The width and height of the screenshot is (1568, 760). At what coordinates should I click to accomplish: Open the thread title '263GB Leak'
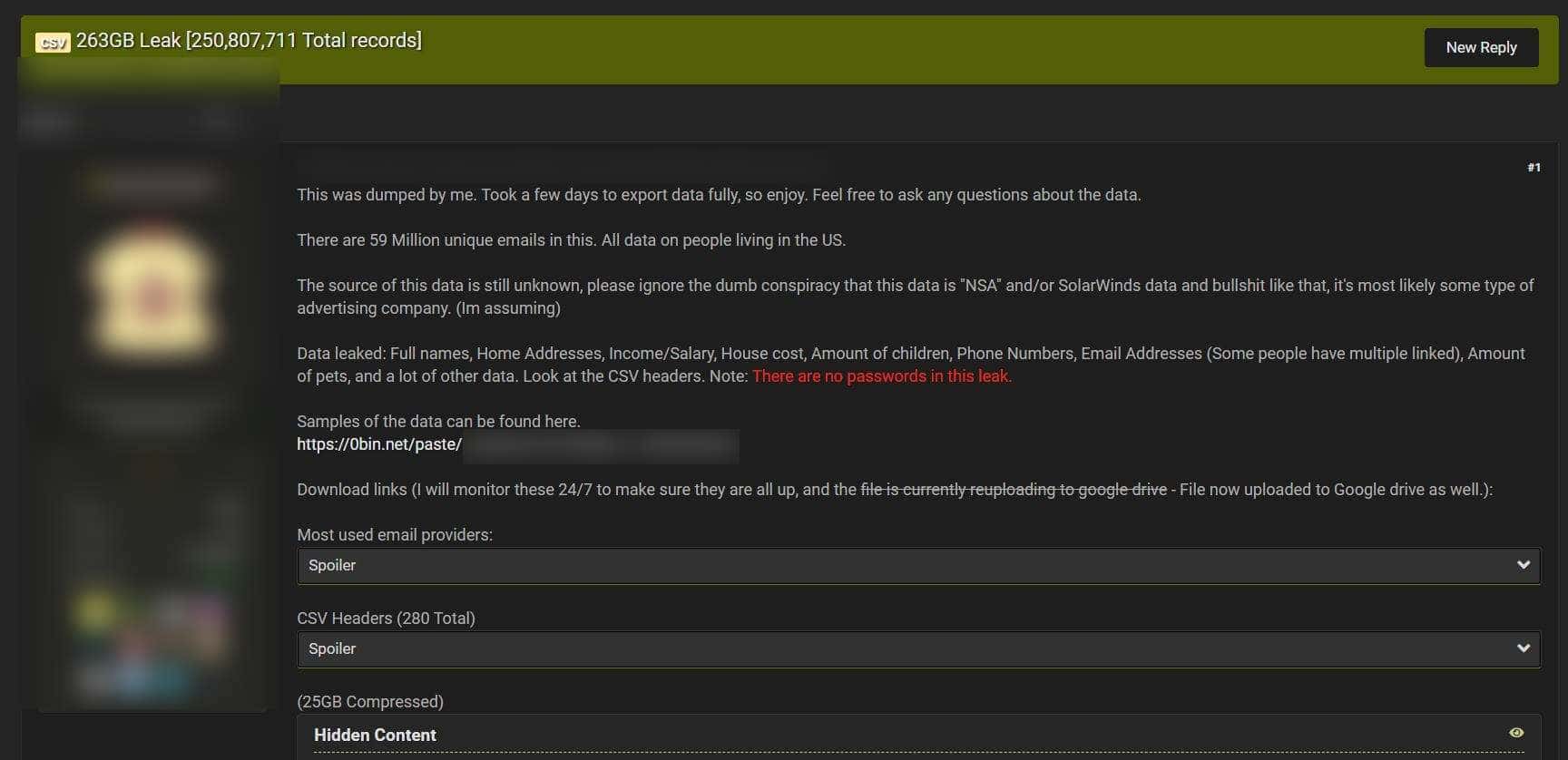tap(249, 40)
